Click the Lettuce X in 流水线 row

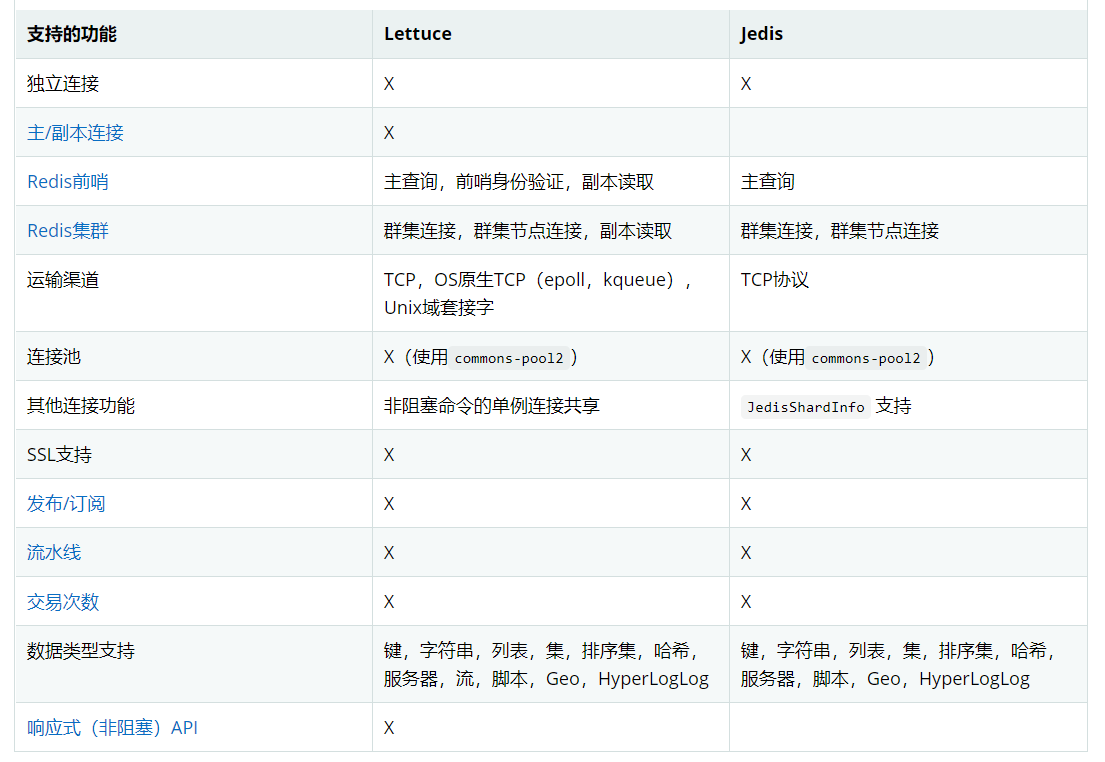pos(389,553)
